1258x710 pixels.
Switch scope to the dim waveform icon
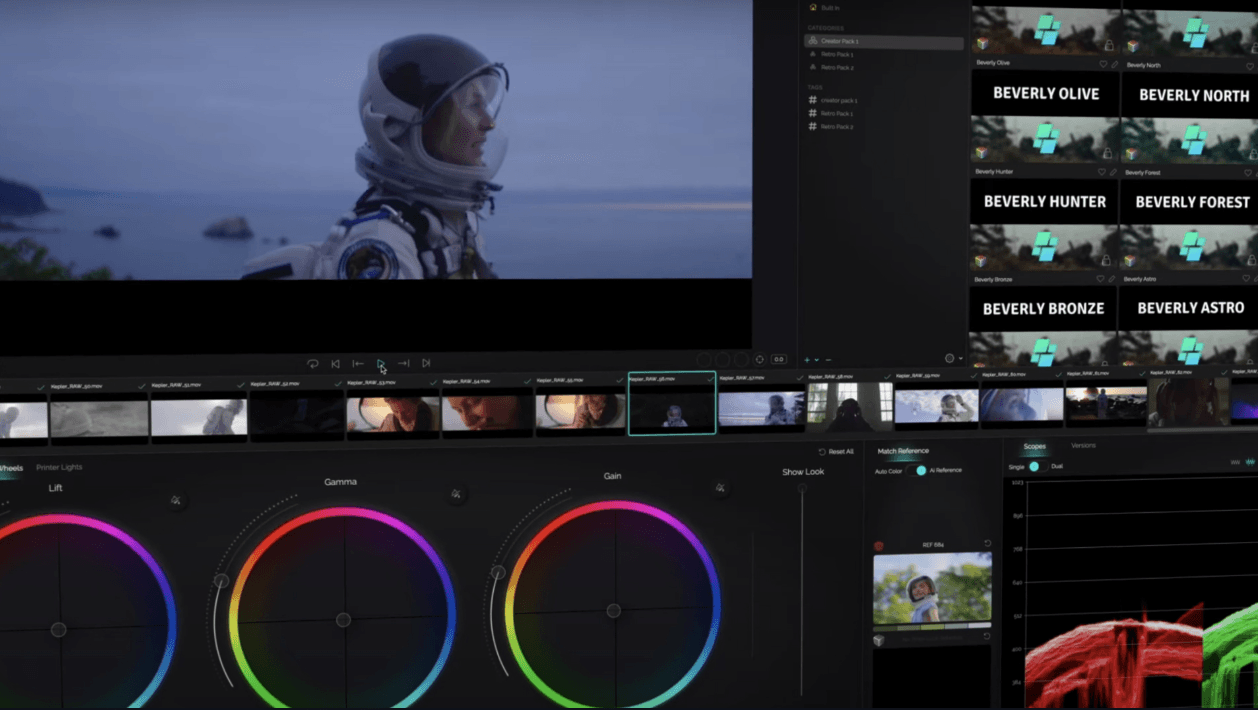[1236, 462]
